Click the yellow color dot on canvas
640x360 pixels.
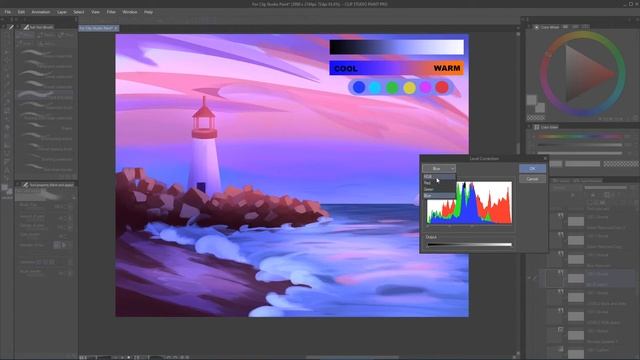tap(409, 87)
